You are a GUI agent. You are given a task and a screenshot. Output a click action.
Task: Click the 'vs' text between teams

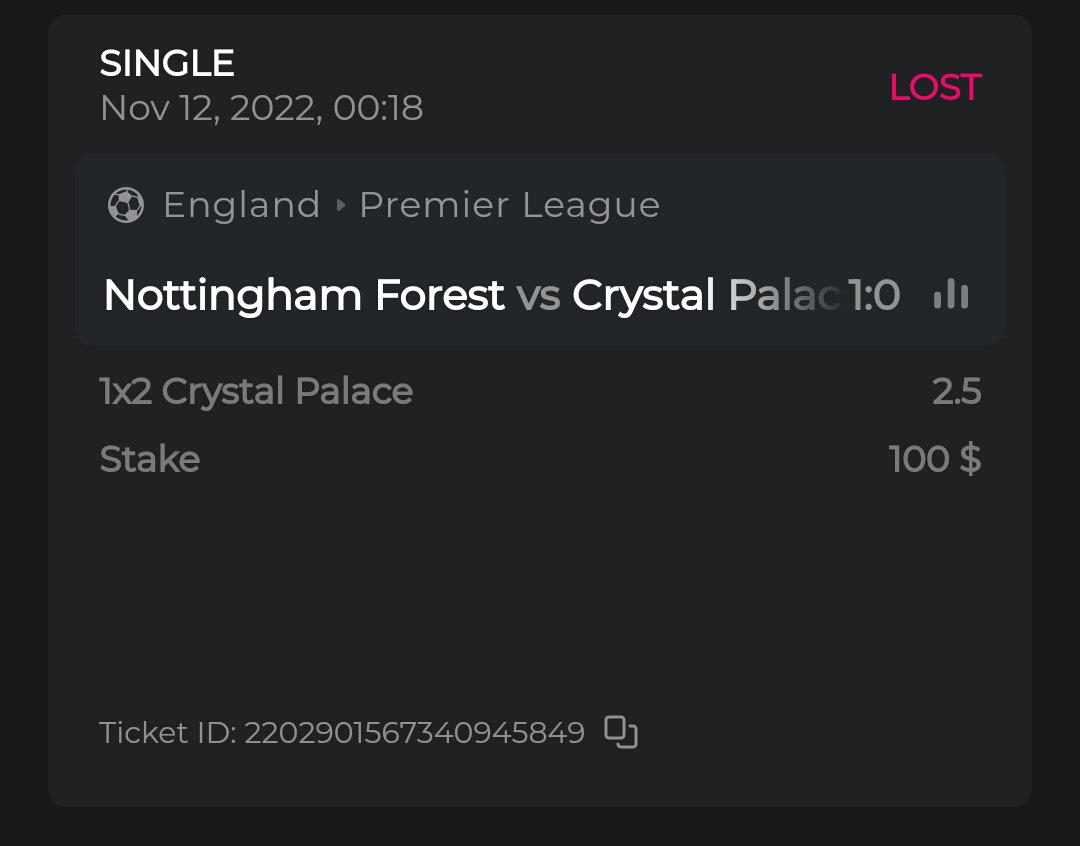click(x=538, y=296)
